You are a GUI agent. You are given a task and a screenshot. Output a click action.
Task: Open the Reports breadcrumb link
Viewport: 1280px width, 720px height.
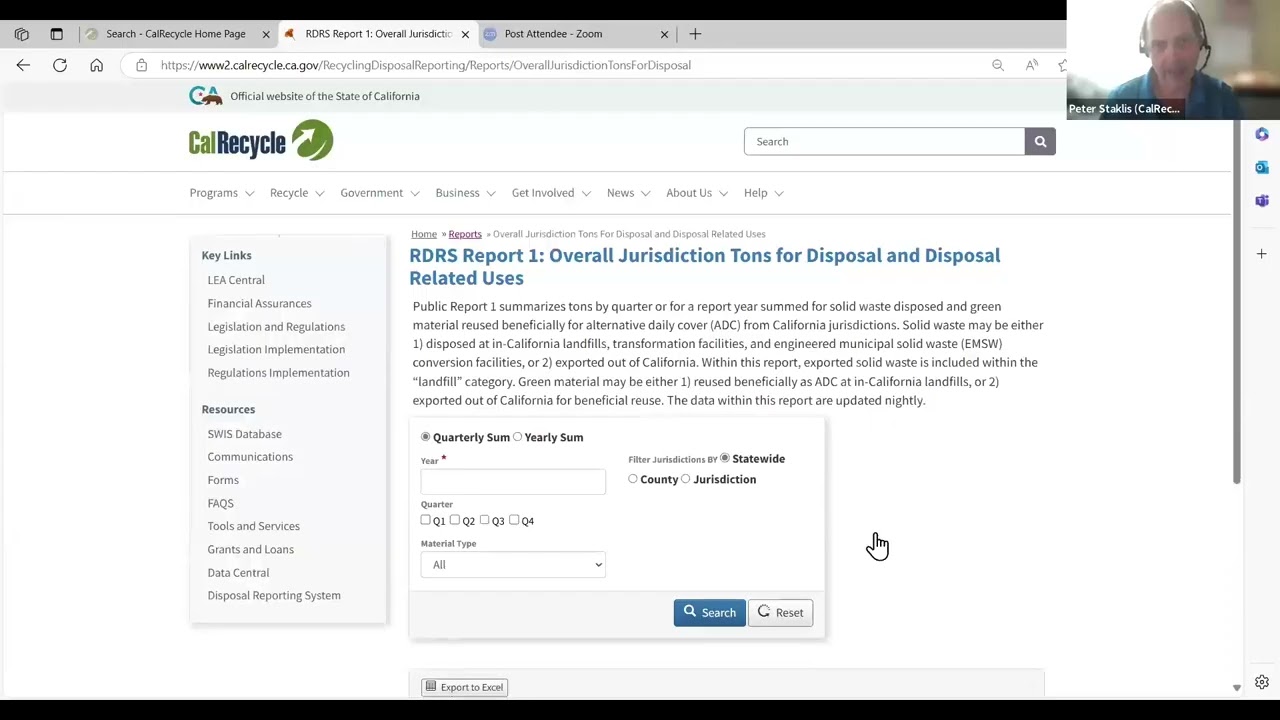coord(465,234)
